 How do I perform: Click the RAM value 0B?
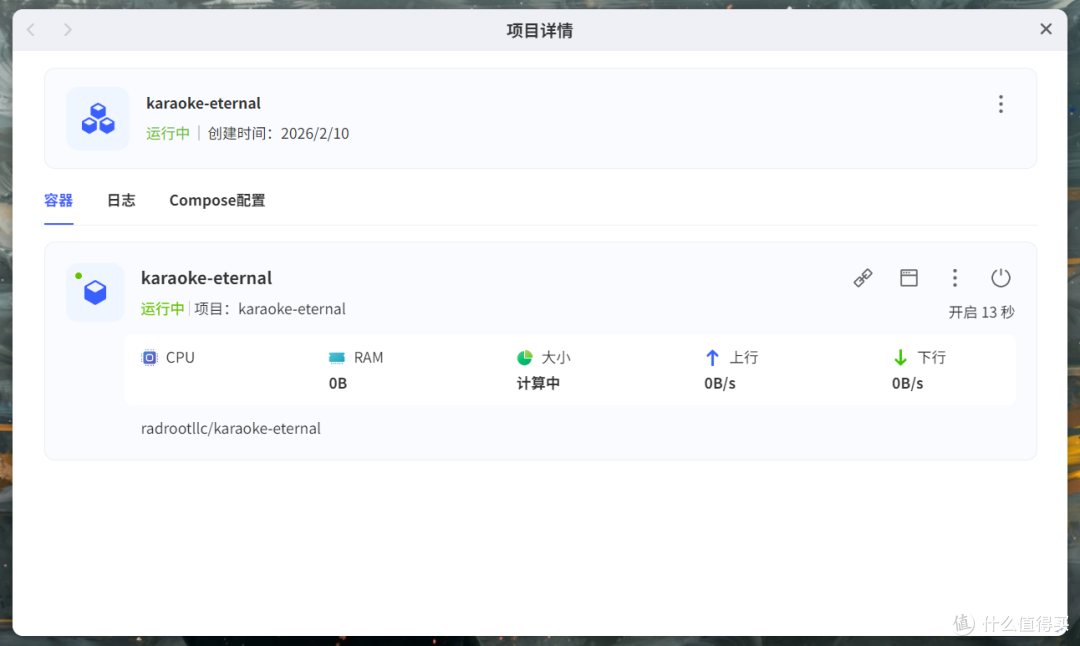[x=338, y=384]
